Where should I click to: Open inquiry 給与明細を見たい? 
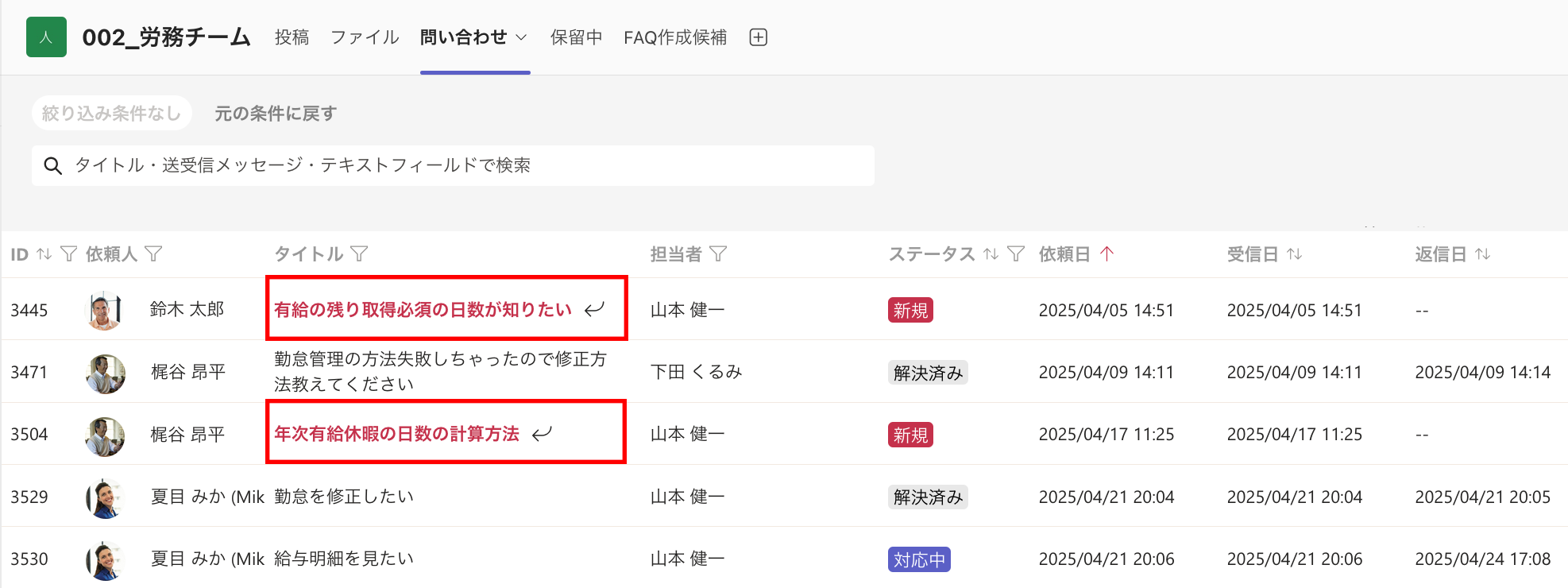coord(344,559)
